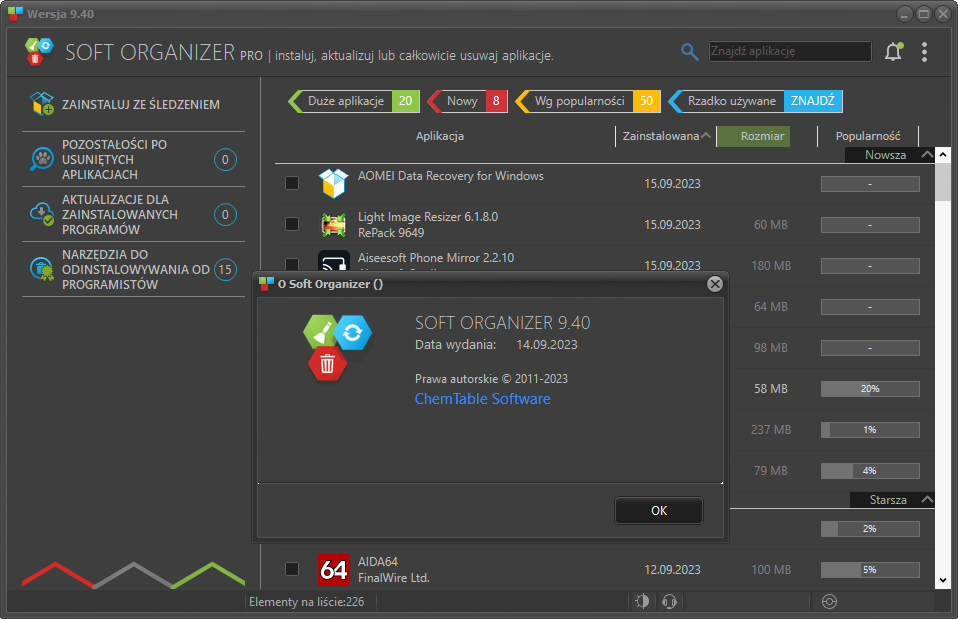This screenshot has height=619, width=958.
Task: Click the 5% popularity bar of AIDA64
Action: [x=870, y=570]
